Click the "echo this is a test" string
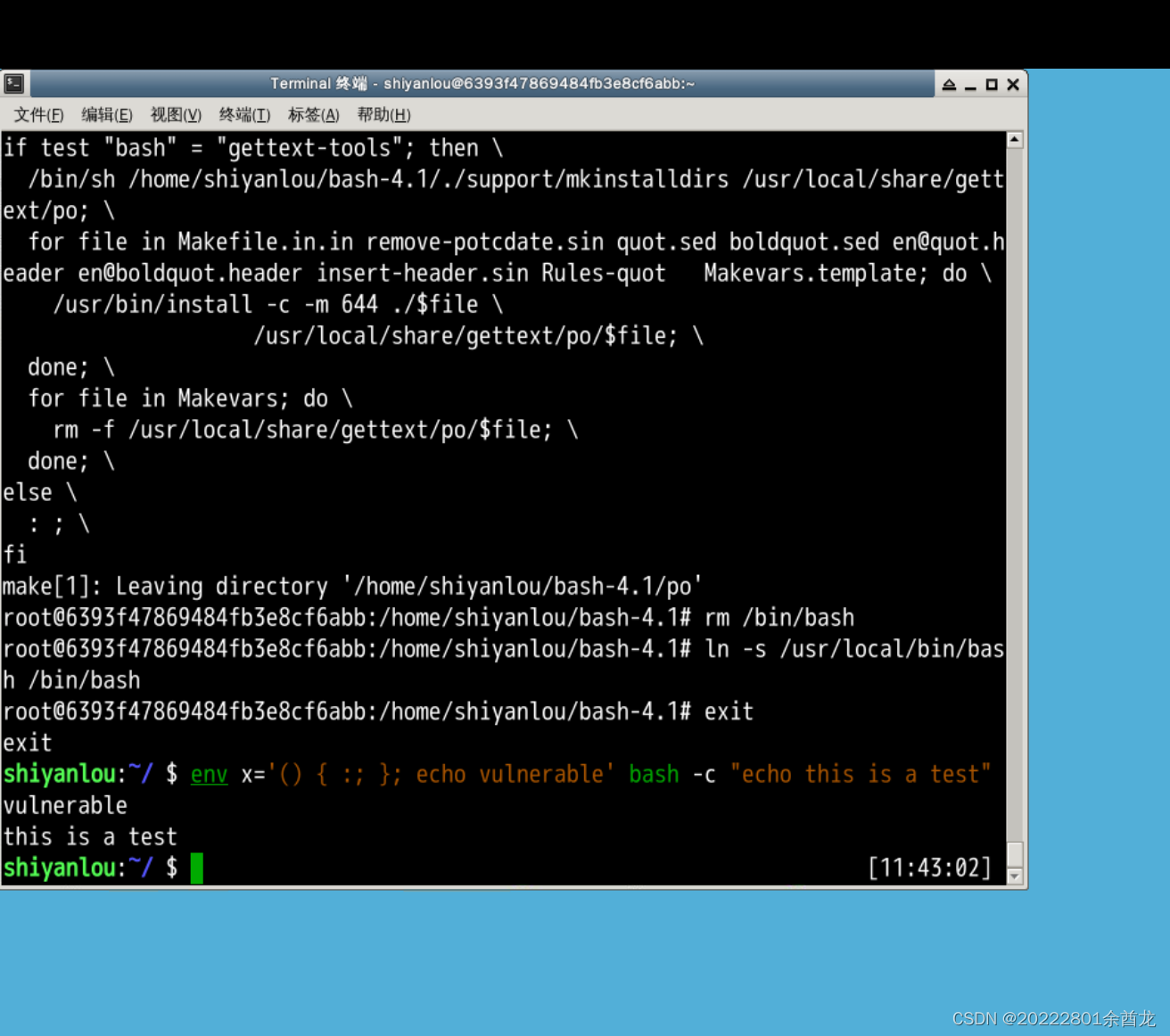The image size is (1170, 1036). pos(861,774)
